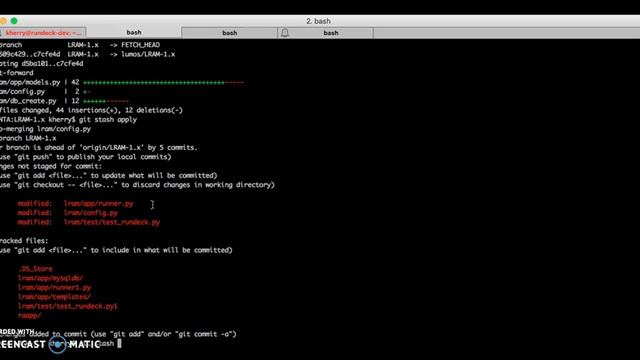Click the "merging lram/config.py" output line

[x=46, y=129]
